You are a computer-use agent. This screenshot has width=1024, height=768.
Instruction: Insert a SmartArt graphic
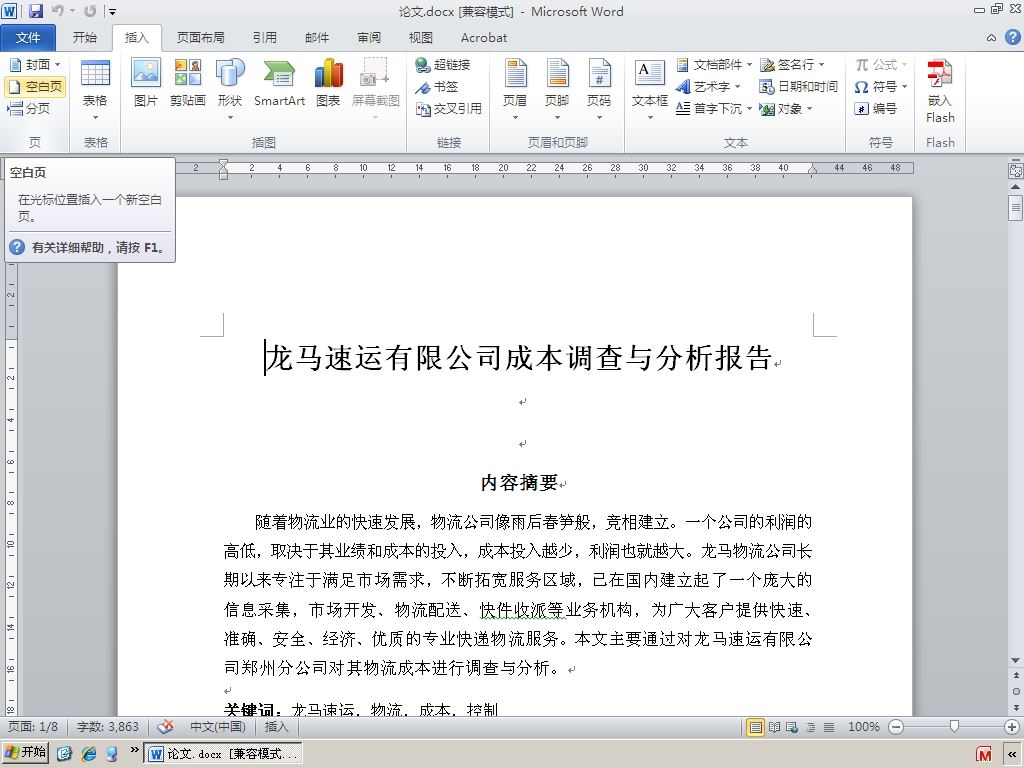(280, 82)
